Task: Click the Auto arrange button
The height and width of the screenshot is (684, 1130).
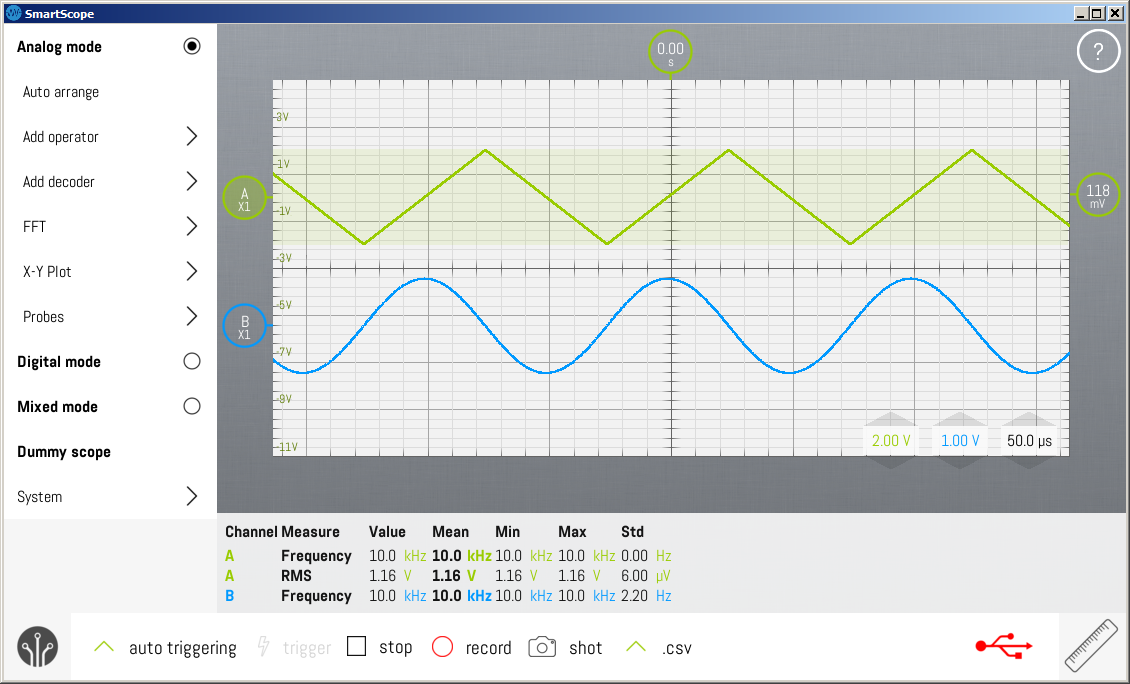Action: pyautogui.click(x=61, y=92)
